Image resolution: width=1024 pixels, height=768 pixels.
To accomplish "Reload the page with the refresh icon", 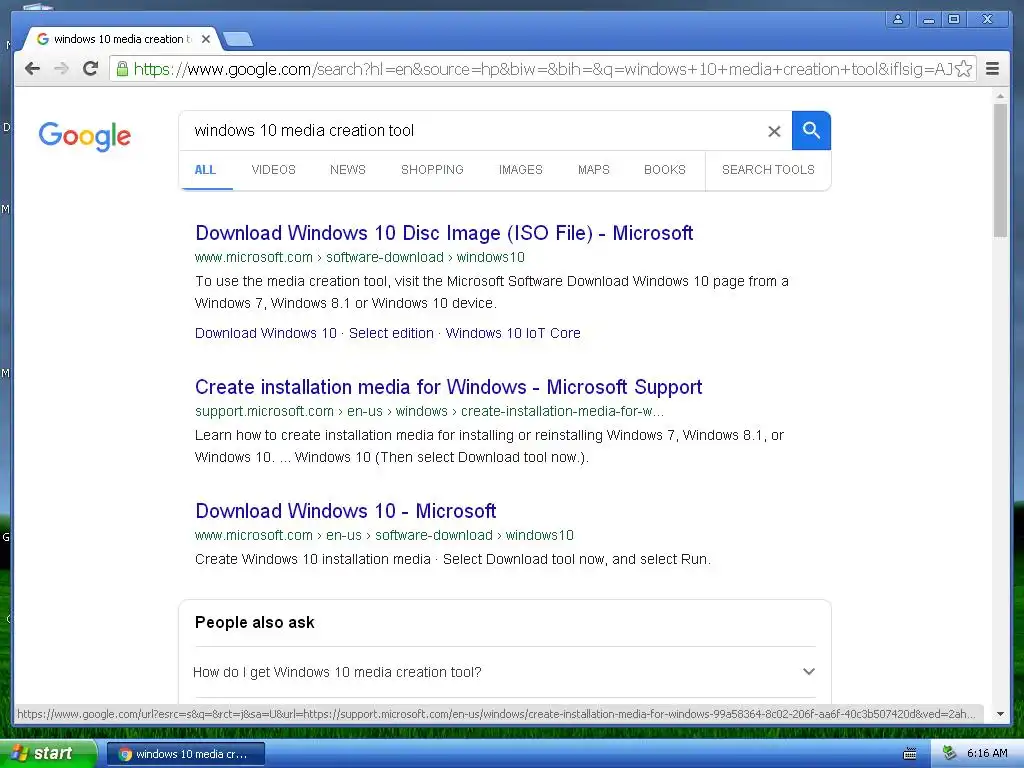I will pyautogui.click(x=90, y=69).
